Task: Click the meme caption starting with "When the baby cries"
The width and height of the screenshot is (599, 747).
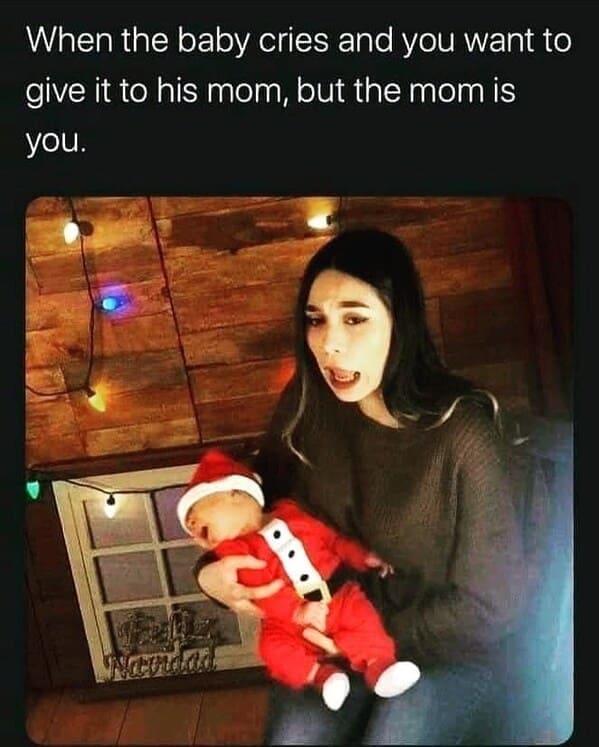Action: coord(299,90)
